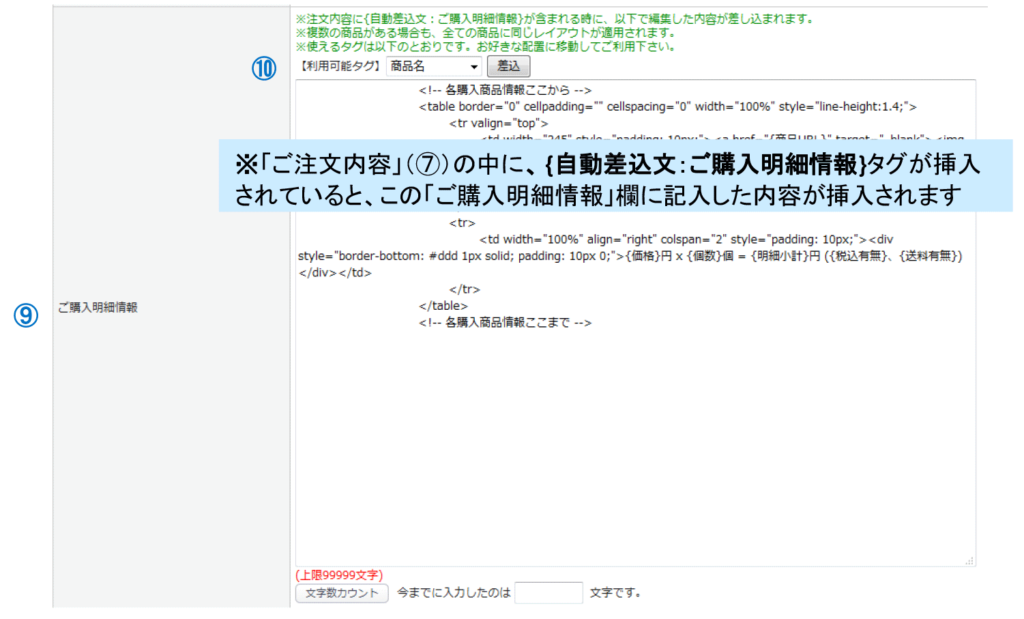Click the green note about 複数の商品がある場合
The height and width of the screenshot is (619, 1024).
485,33
